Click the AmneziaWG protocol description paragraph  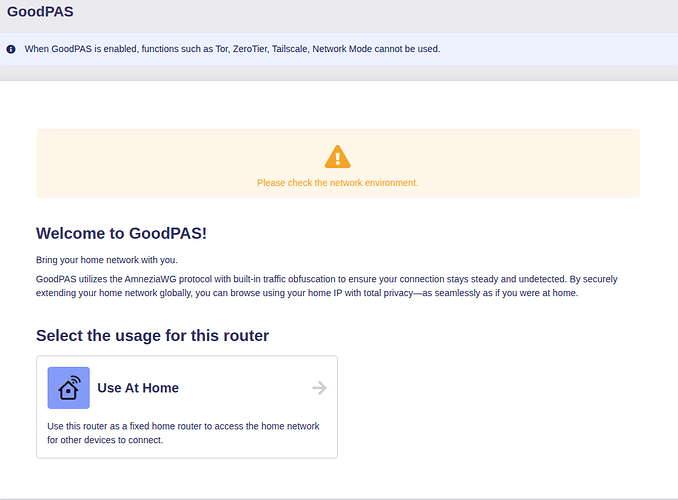(326, 286)
